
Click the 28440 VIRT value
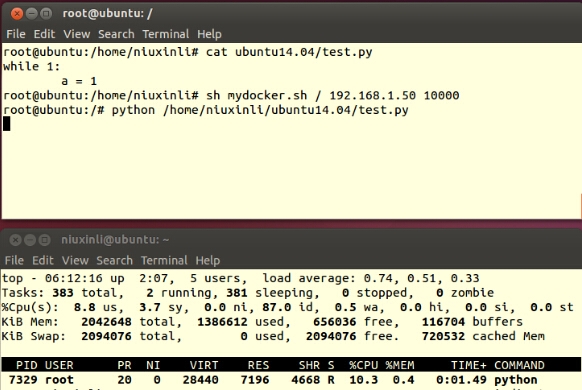click(x=200, y=380)
